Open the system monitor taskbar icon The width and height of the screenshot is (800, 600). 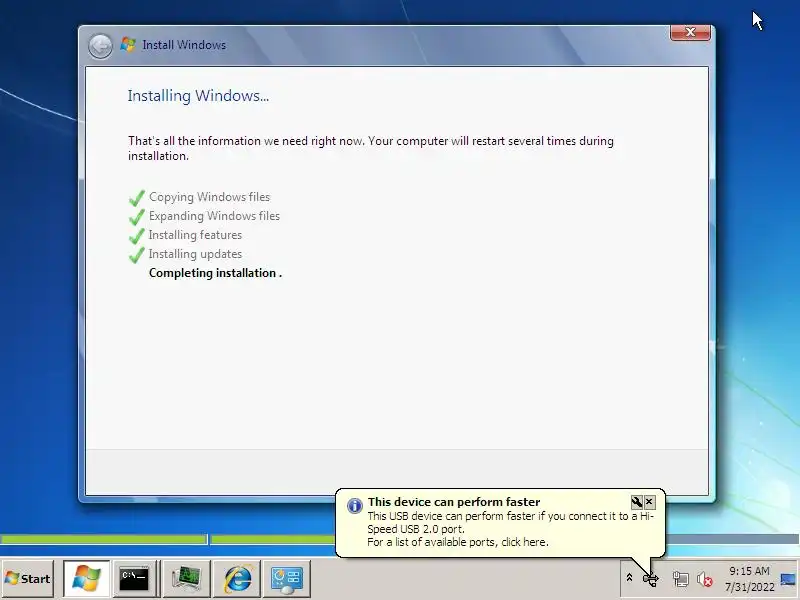pyautogui.click(x=187, y=579)
